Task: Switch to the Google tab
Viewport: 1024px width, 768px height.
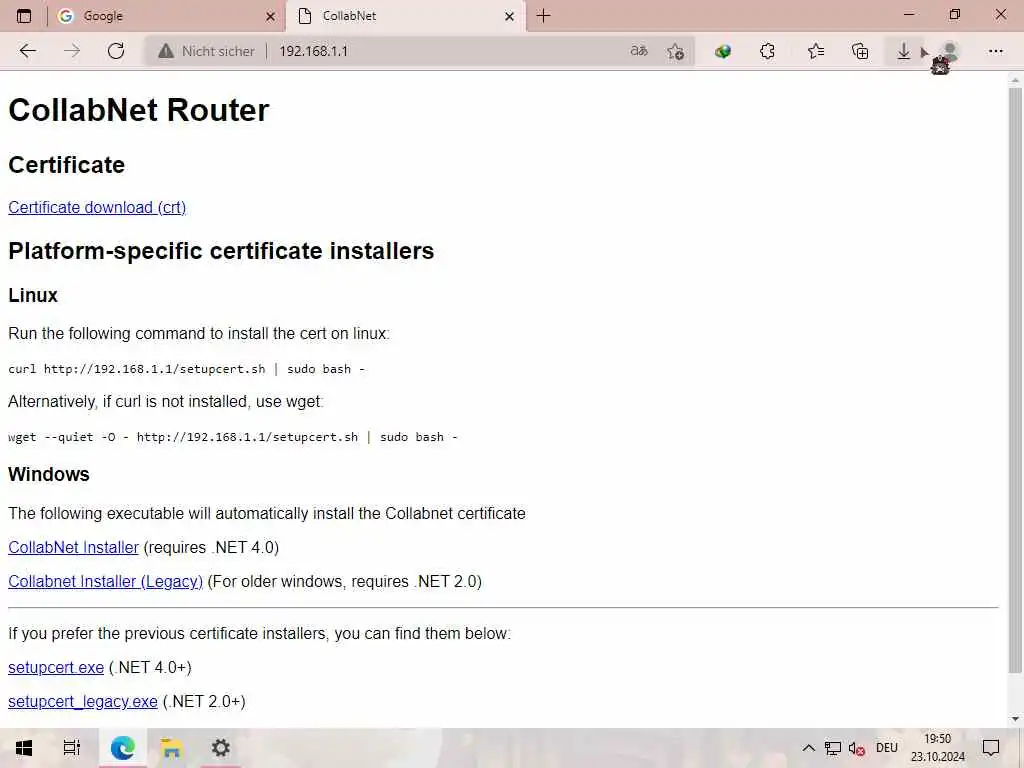Action: (165, 16)
